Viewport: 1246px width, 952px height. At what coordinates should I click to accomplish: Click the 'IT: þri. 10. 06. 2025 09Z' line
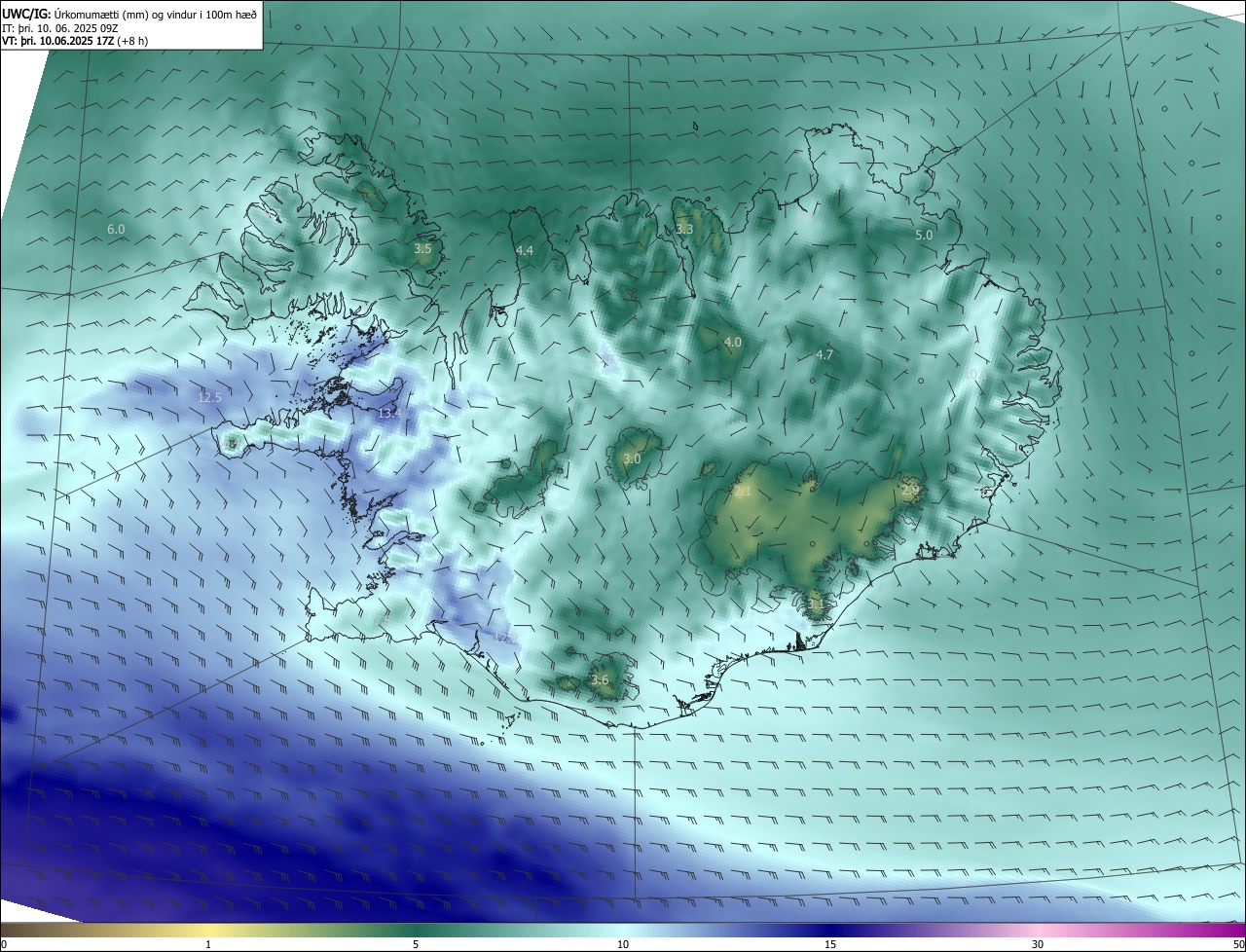tap(60, 28)
